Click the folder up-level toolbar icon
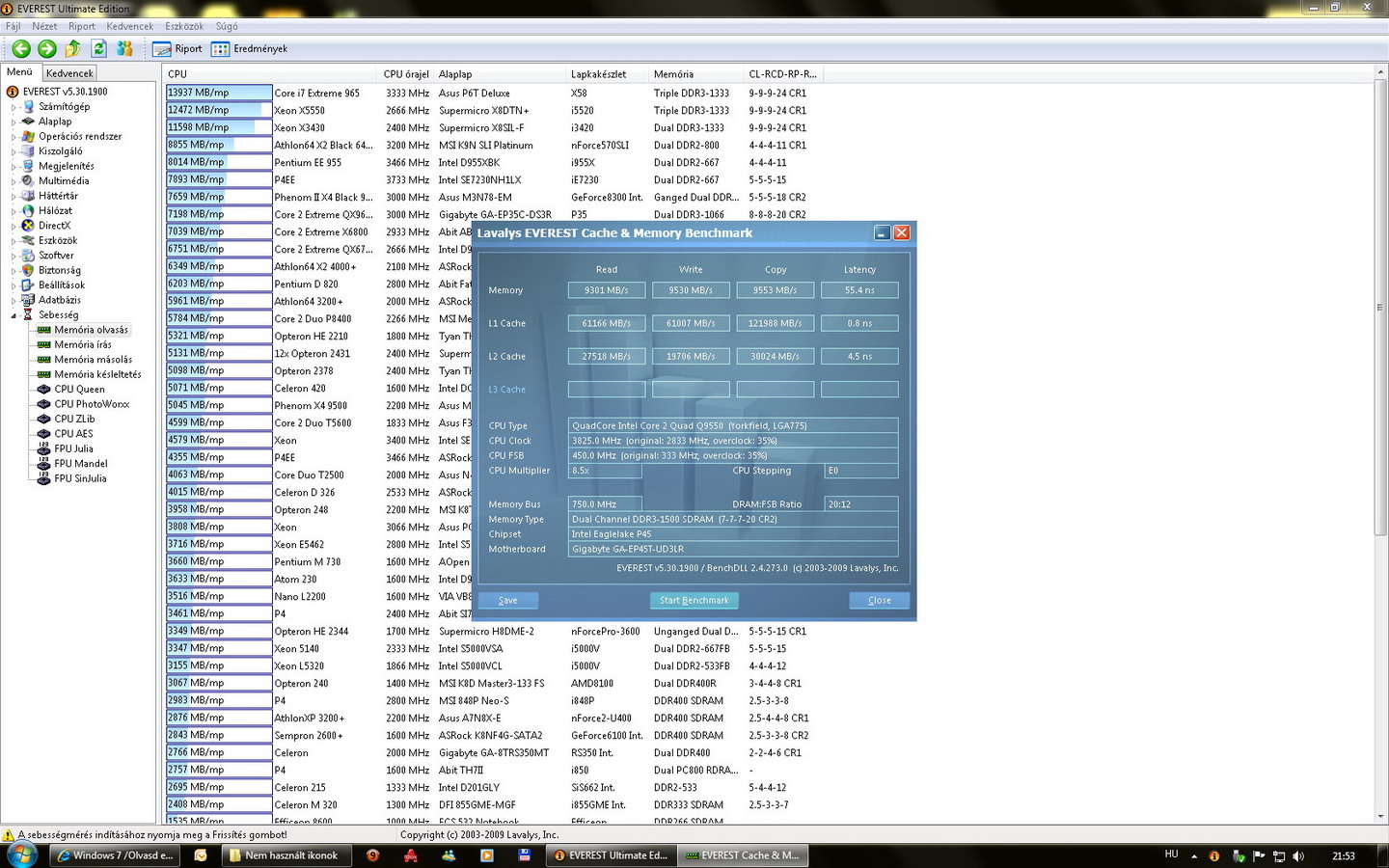 [x=72, y=48]
